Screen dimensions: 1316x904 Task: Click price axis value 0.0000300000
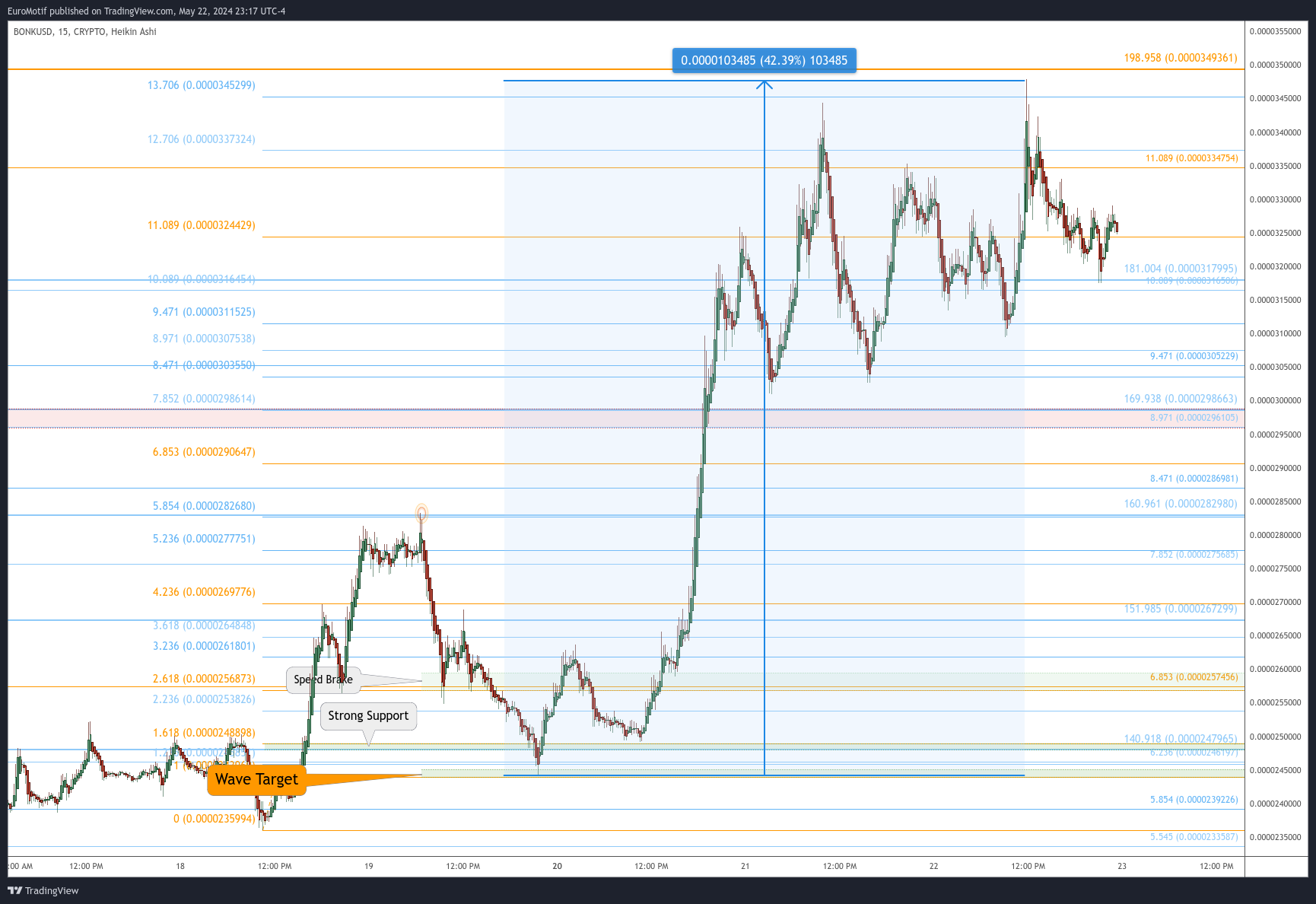coord(1276,400)
